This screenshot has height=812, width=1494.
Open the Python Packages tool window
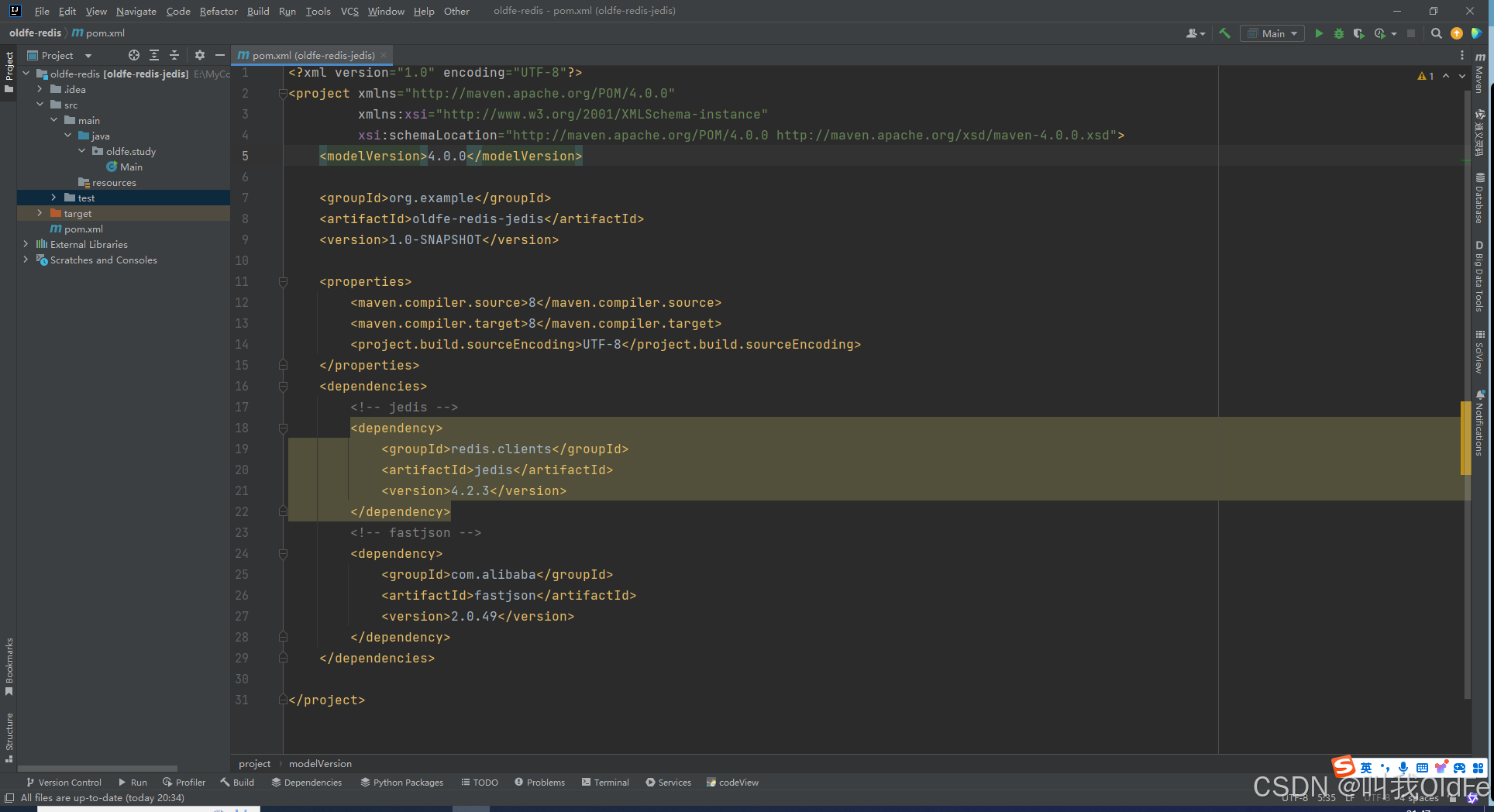coord(401,783)
